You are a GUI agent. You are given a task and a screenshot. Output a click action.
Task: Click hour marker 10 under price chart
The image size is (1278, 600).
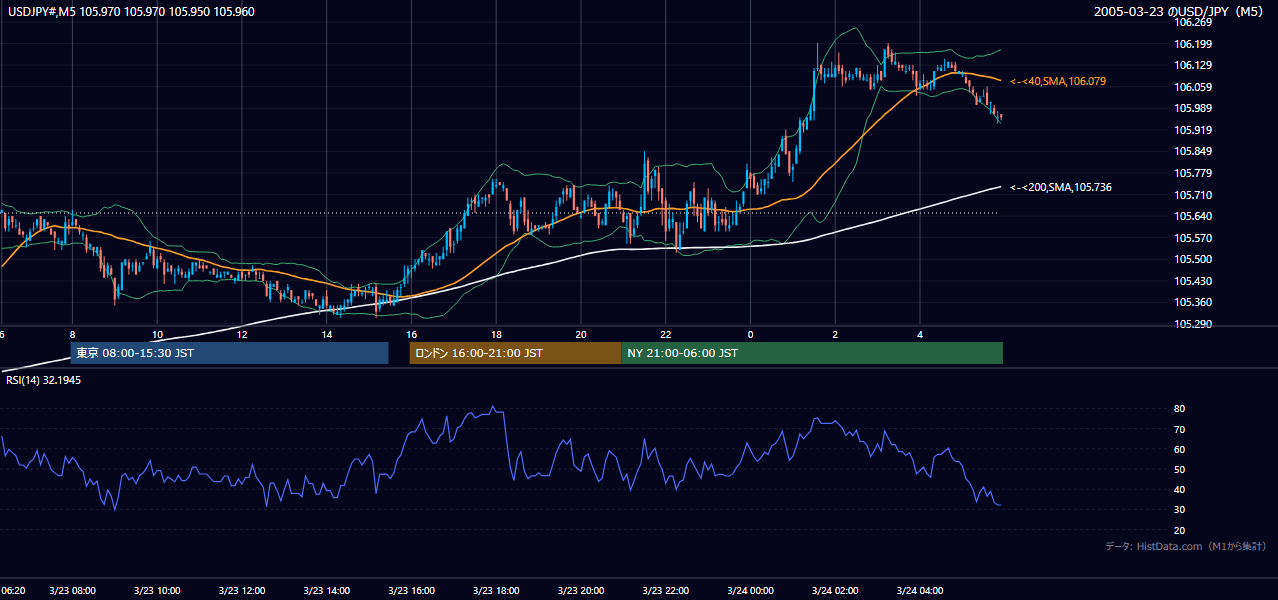157,334
